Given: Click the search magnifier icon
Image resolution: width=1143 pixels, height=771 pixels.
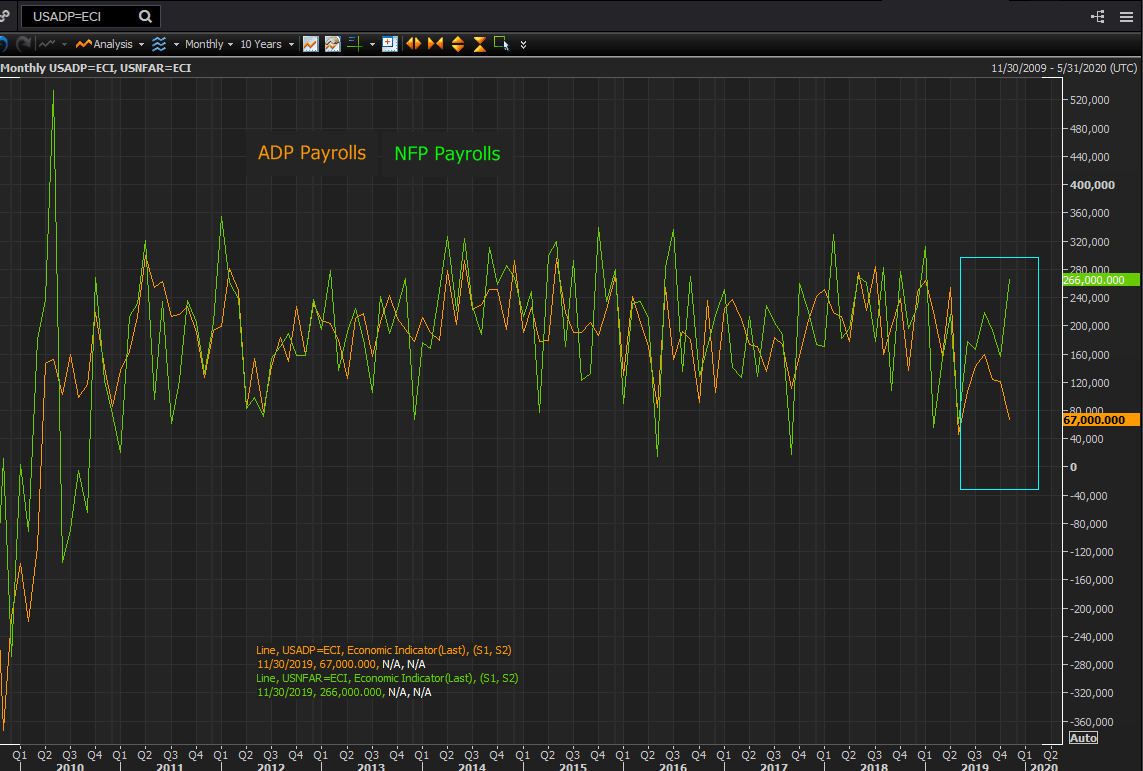Looking at the screenshot, I should (x=146, y=17).
